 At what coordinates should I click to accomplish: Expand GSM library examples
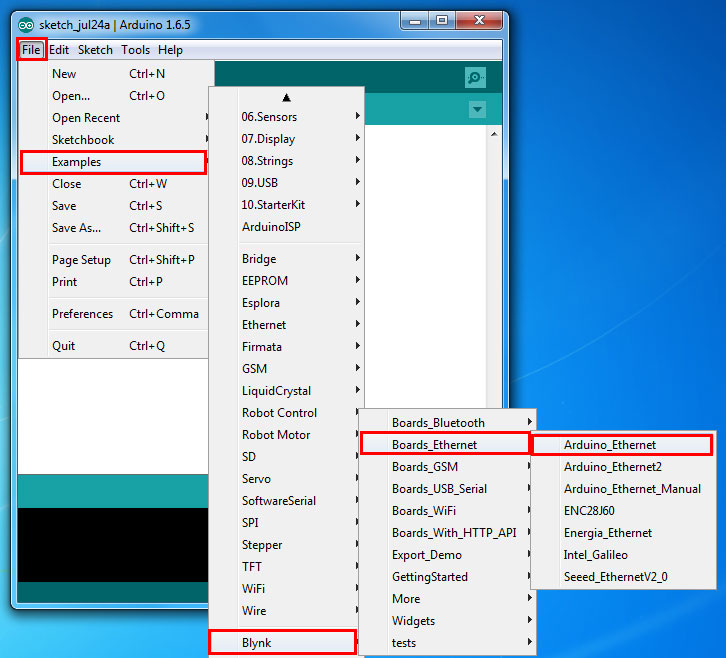[x=286, y=369]
